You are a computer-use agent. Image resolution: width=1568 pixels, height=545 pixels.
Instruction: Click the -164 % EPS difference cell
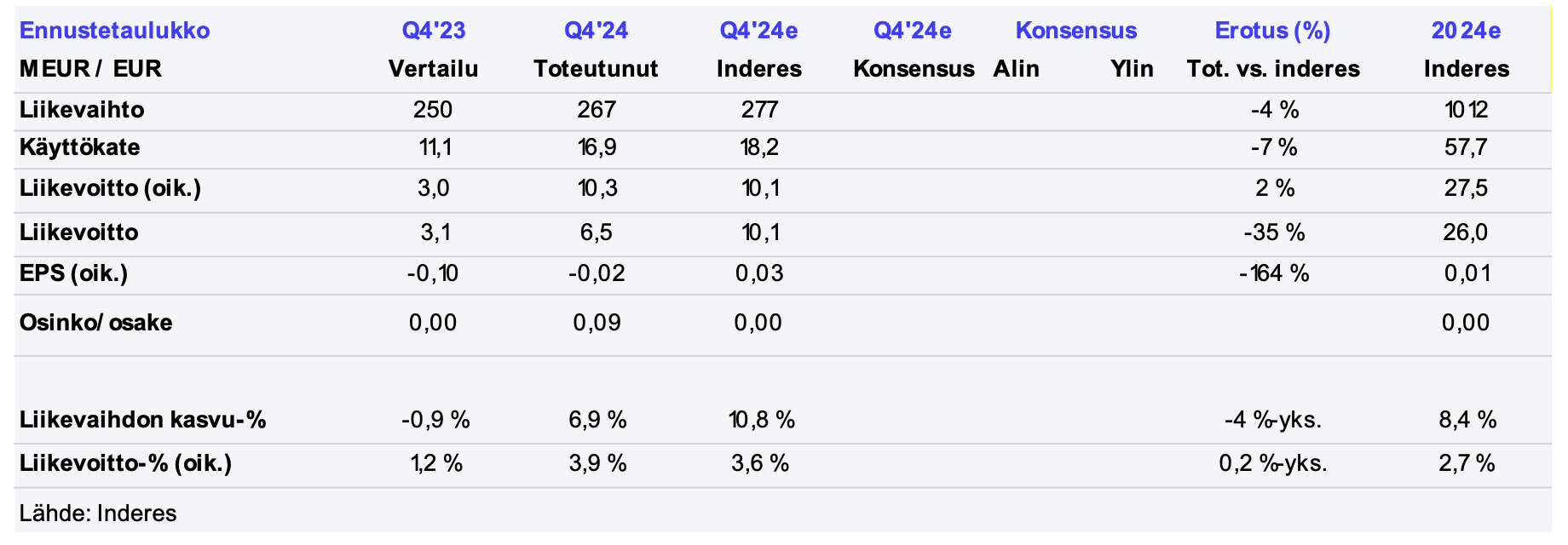1274,273
